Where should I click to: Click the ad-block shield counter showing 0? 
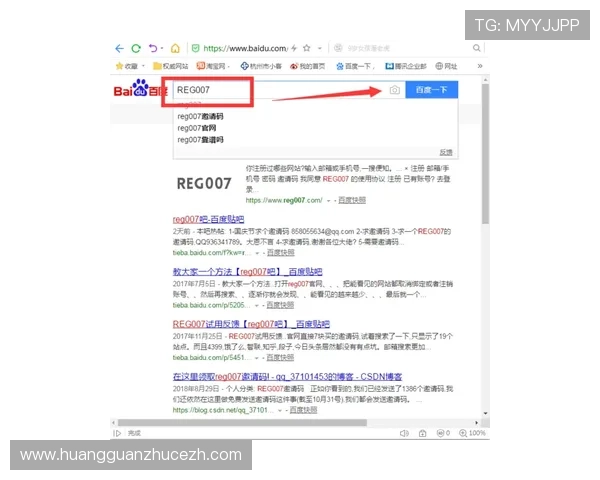(x=443, y=433)
